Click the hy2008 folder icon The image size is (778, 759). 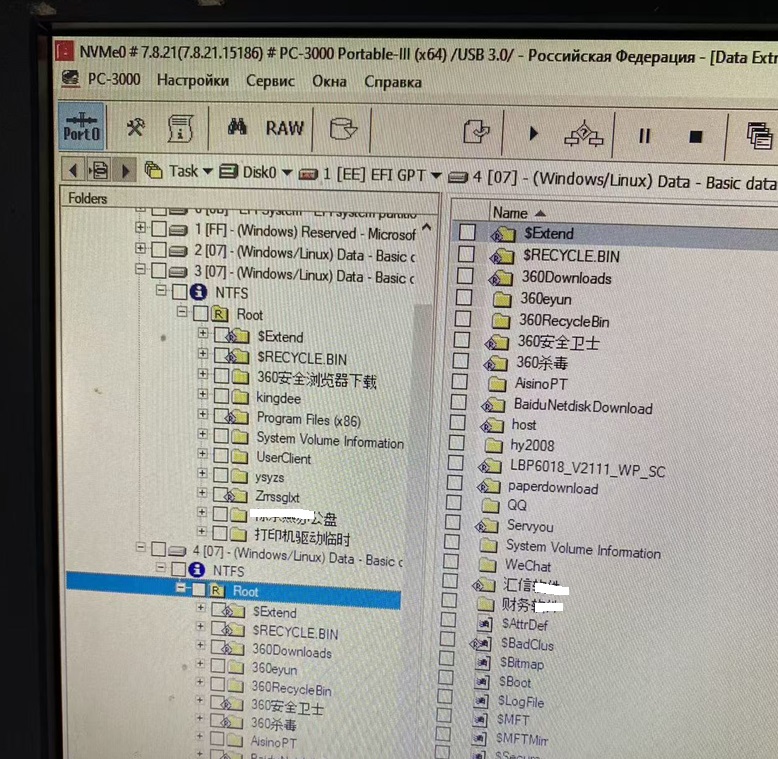493,445
